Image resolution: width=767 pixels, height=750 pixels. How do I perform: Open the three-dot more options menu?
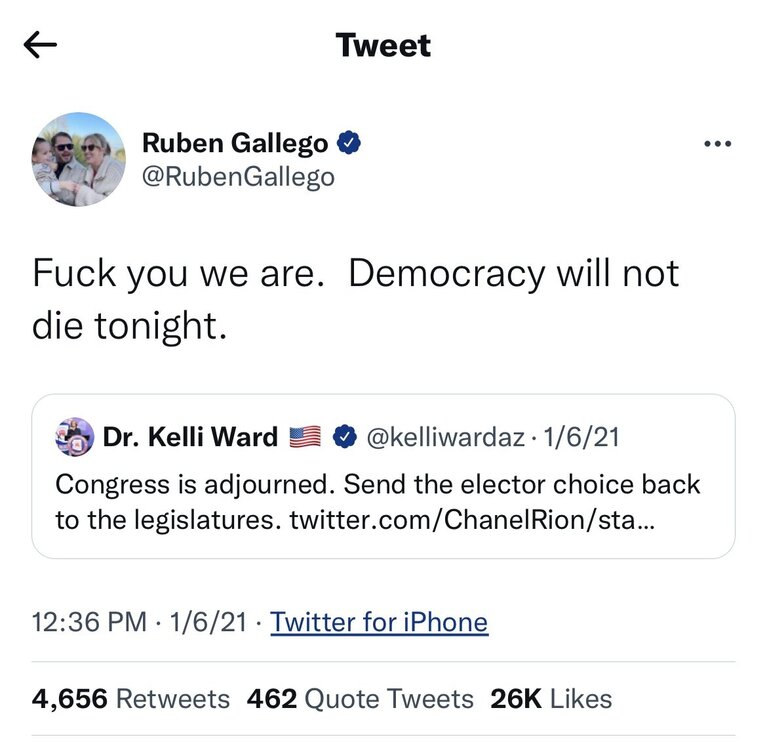(x=717, y=145)
